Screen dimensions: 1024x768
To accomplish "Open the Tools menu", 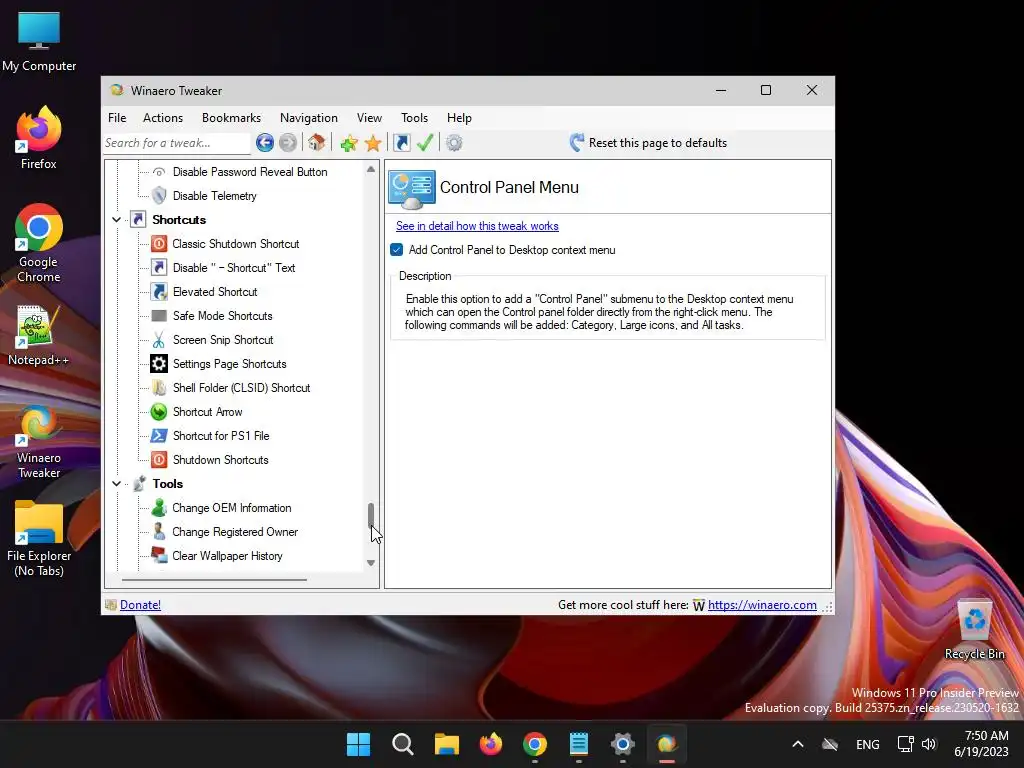I will pyautogui.click(x=414, y=118).
